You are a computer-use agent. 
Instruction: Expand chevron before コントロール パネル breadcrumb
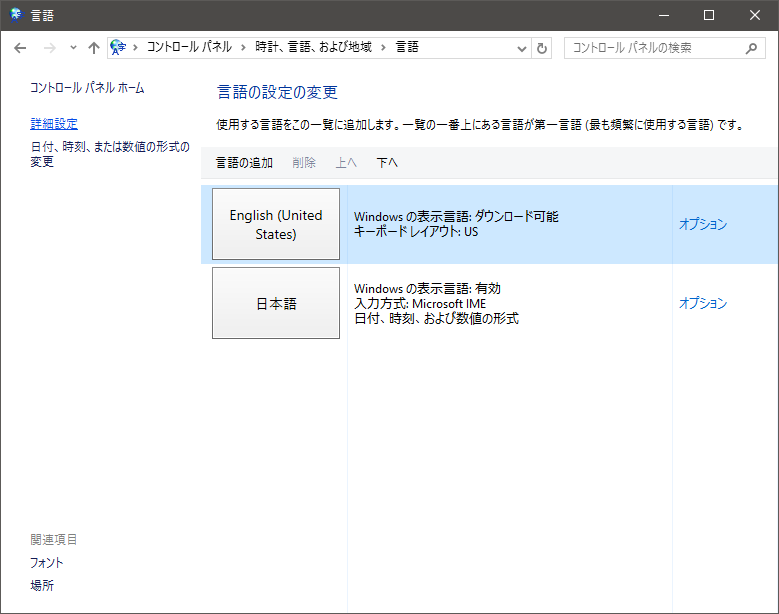(135, 48)
